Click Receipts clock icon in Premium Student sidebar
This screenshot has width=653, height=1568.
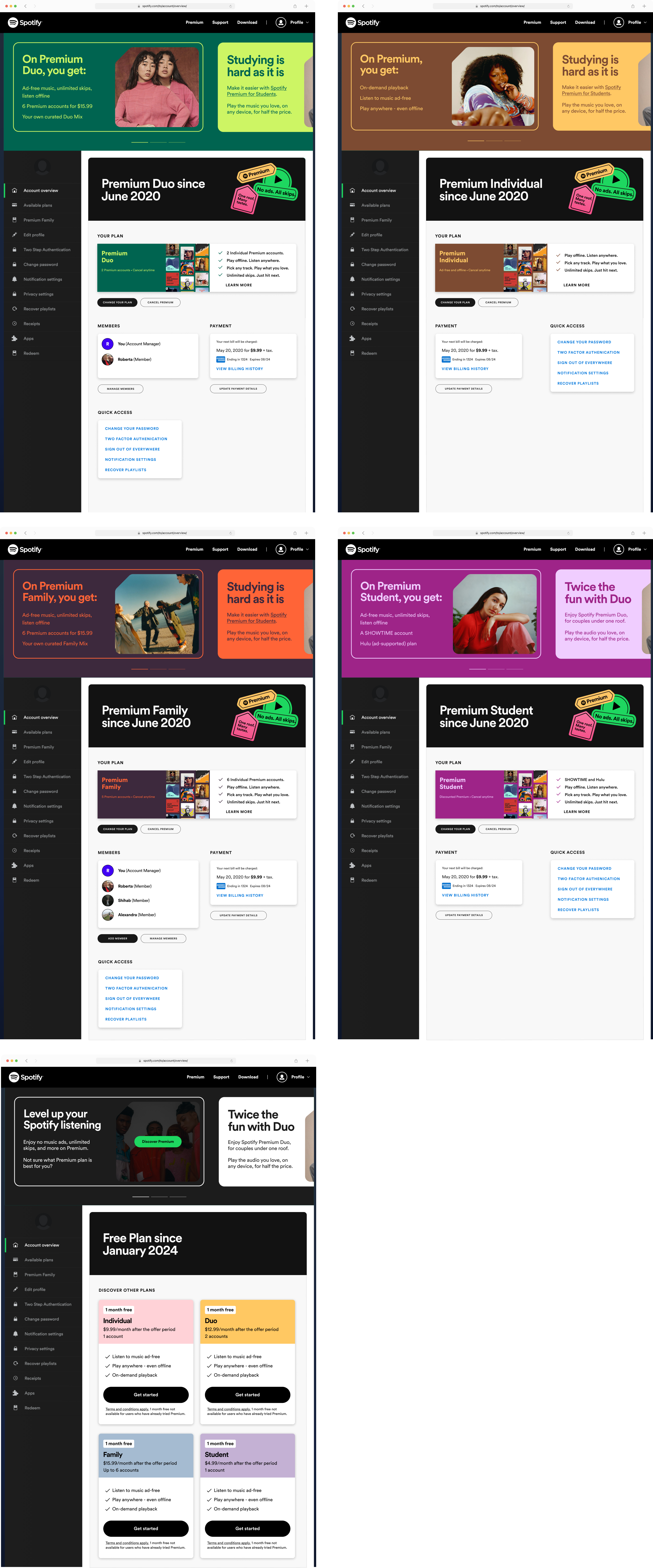(x=352, y=850)
